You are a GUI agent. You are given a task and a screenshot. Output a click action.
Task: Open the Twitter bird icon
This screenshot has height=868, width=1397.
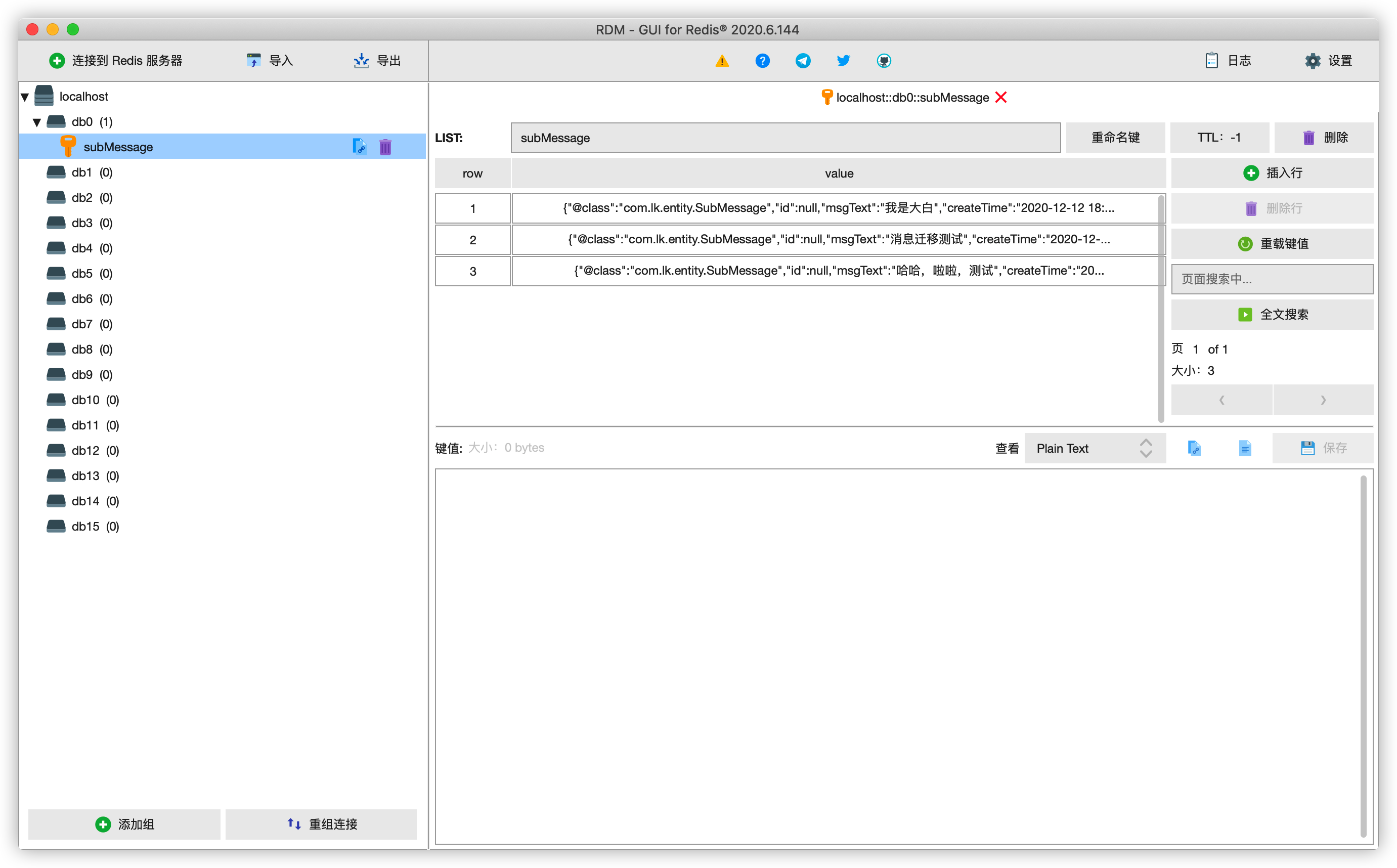843,61
